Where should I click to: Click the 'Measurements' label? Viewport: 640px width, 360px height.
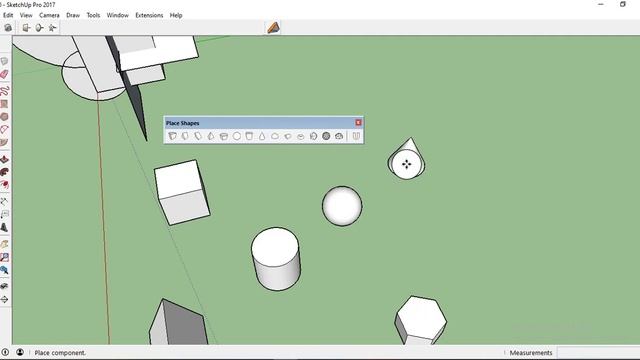pyautogui.click(x=531, y=353)
